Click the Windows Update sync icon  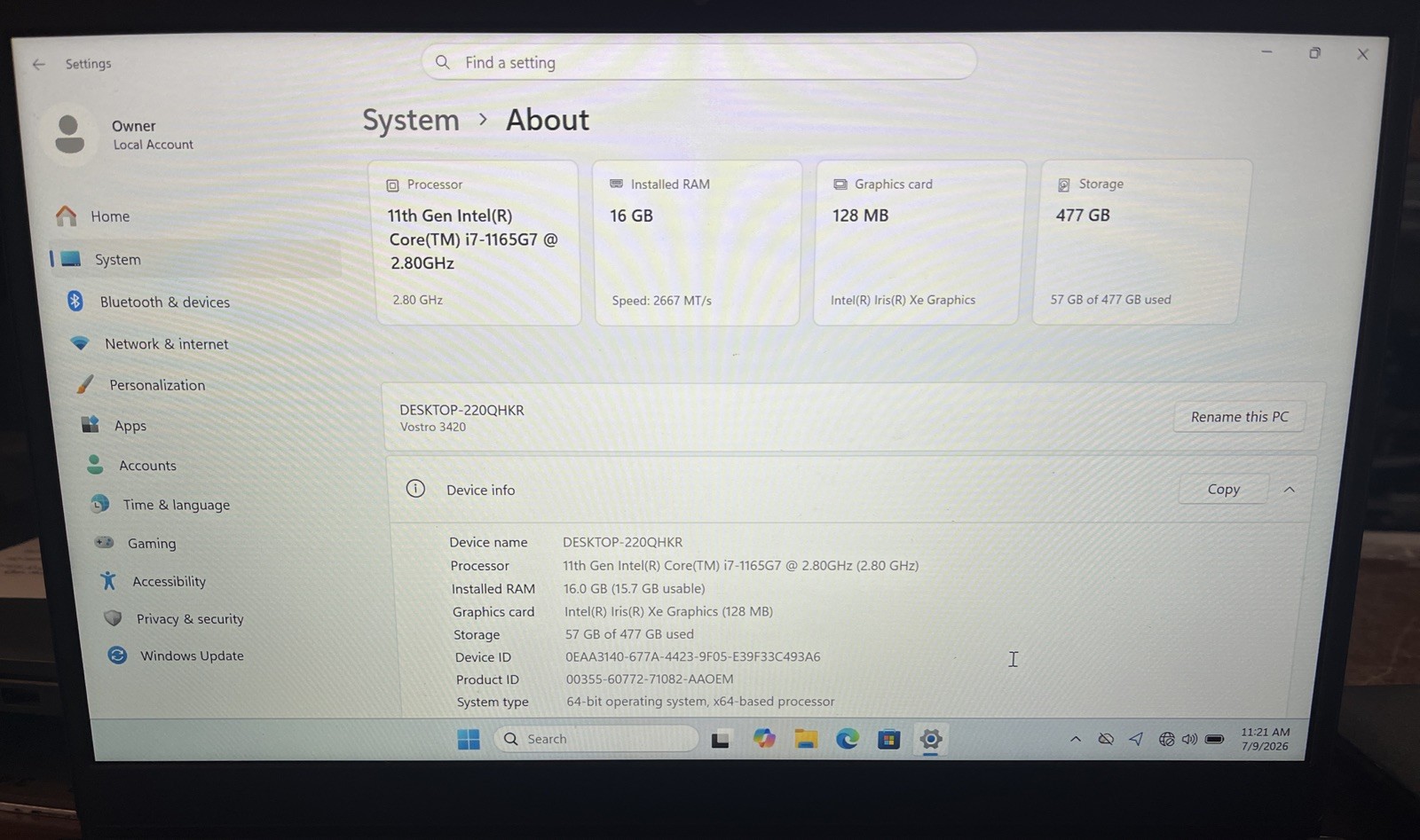tap(117, 656)
